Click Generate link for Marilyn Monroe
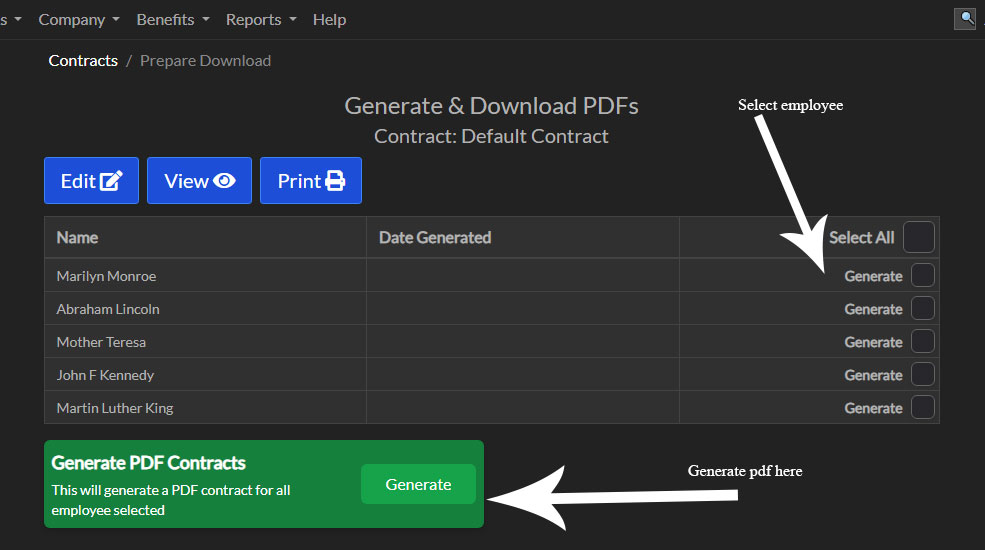Image resolution: width=985 pixels, height=550 pixels. (873, 276)
